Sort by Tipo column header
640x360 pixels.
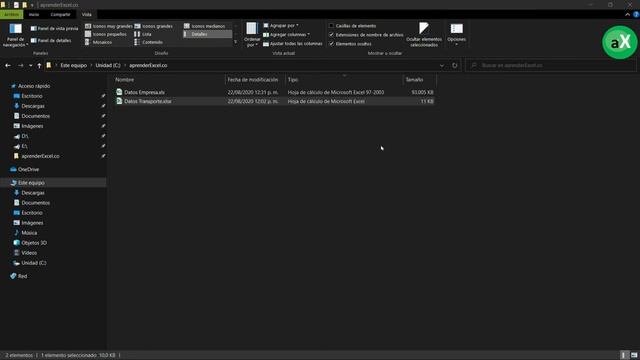coord(344,80)
